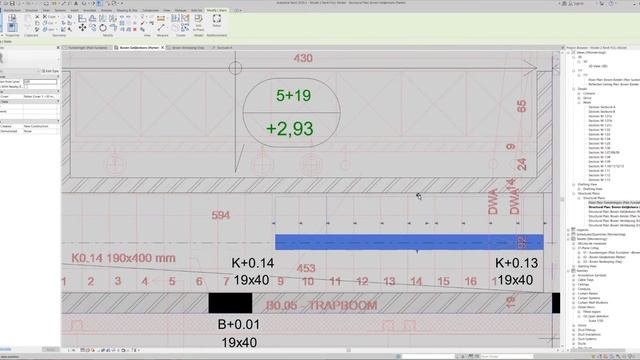640x360 pixels.
Task: Click the drawing area vertical scrollbar
Action: coord(562,199)
